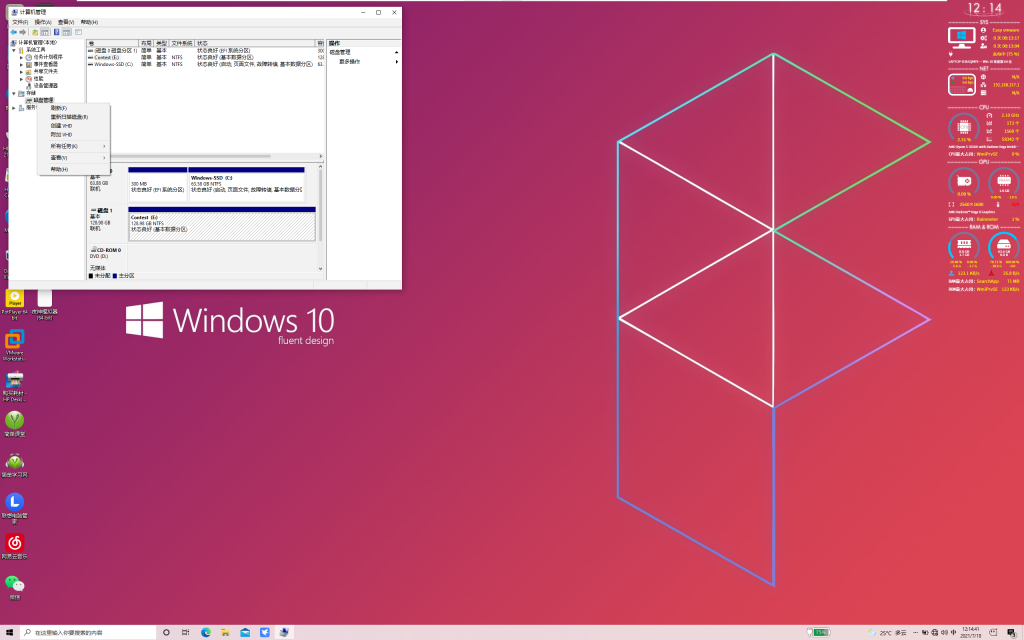Open the 操作(A) menu
The height and width of the screenshot is (640, 1024).
(43, 22)
